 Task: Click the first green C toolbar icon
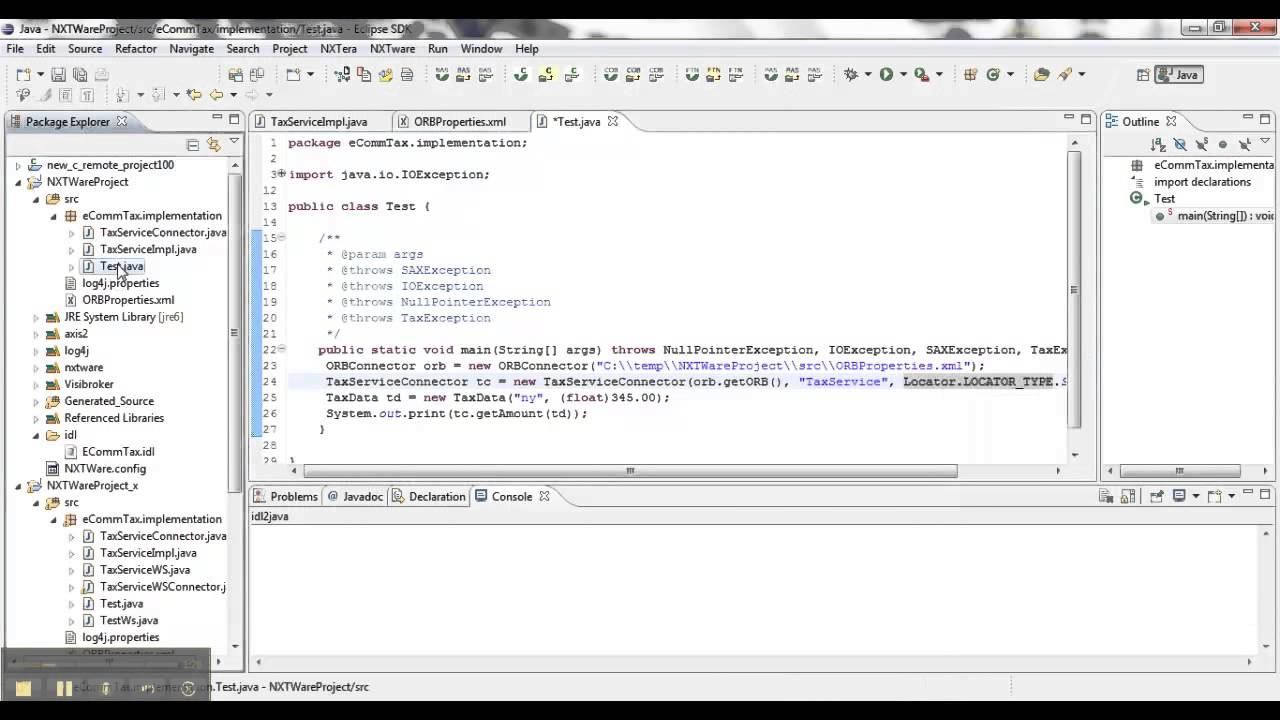[x=520, y=75]
